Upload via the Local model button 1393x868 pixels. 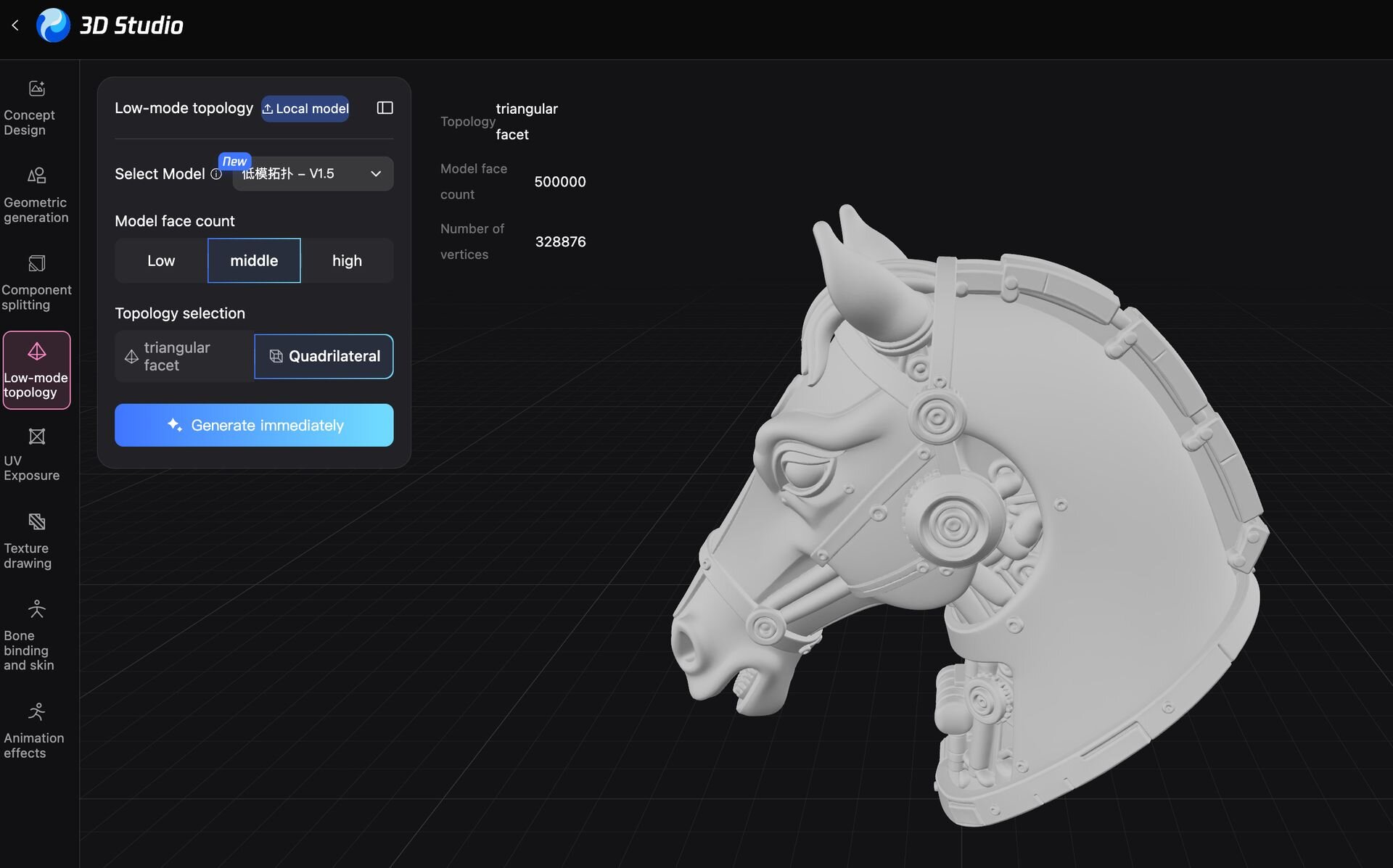pyautogui.click(x=305, y=109)
